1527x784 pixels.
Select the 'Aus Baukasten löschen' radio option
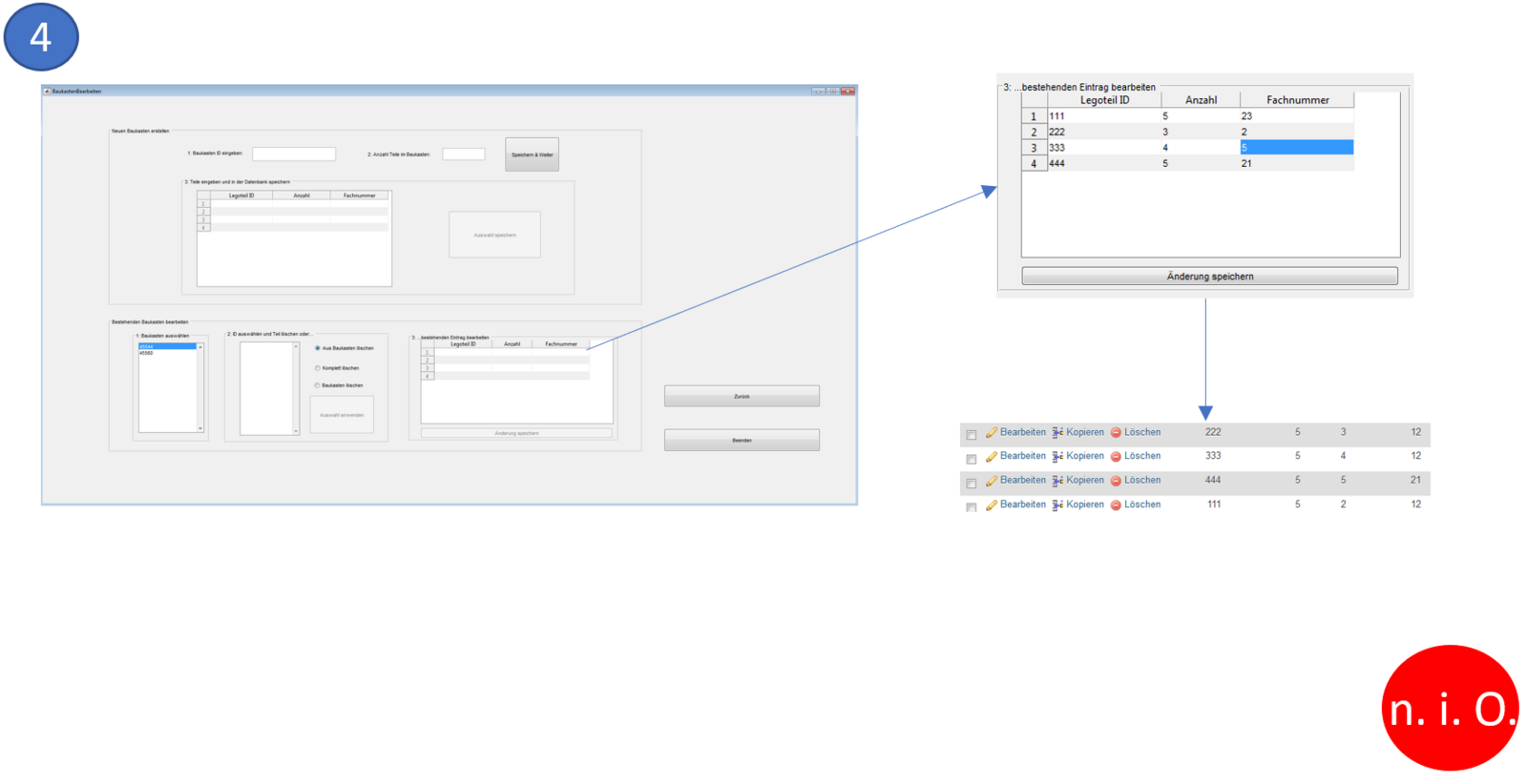tap(318, 348)
